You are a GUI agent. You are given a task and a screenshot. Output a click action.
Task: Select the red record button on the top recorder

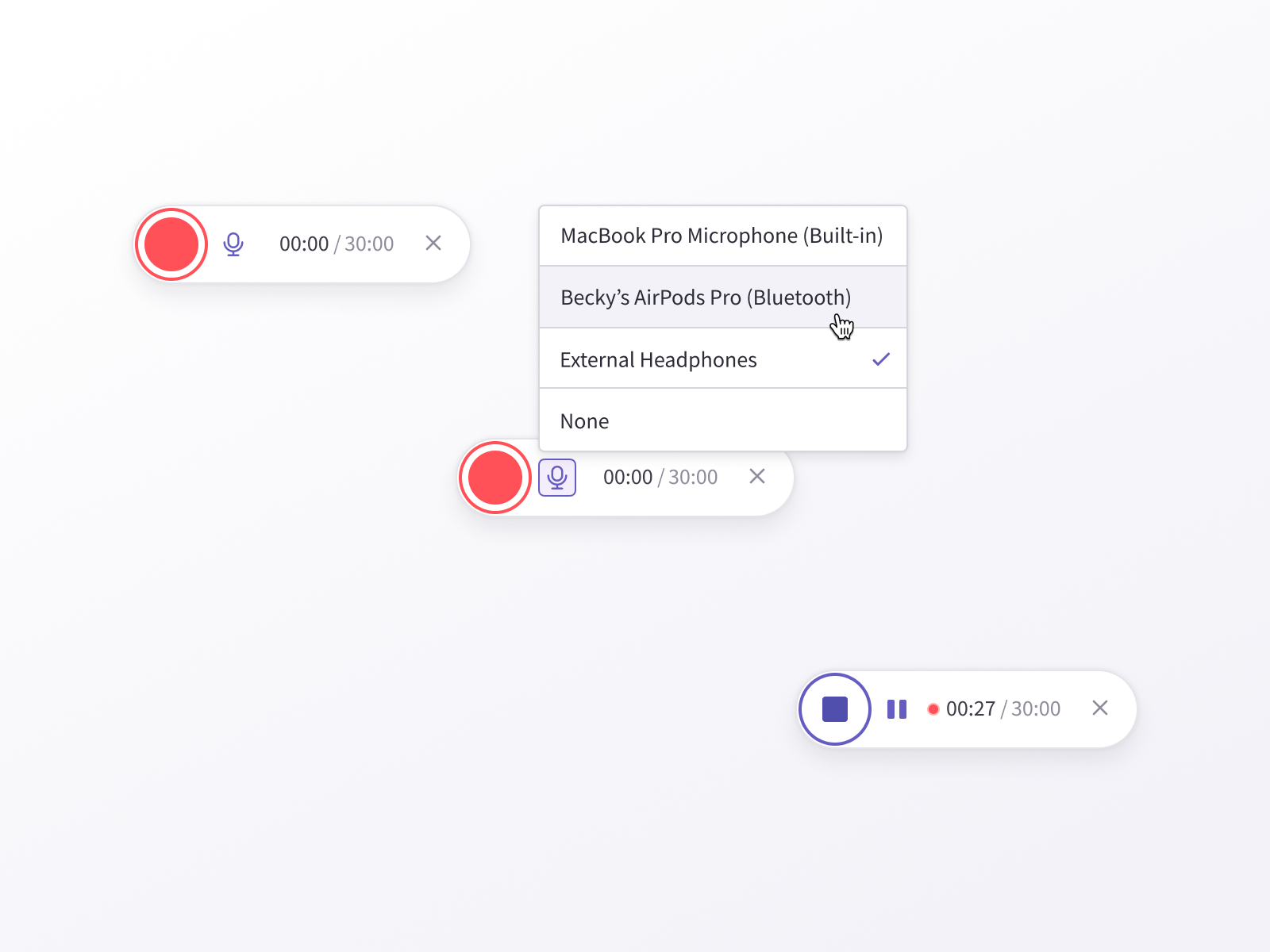tap(171, 244)
